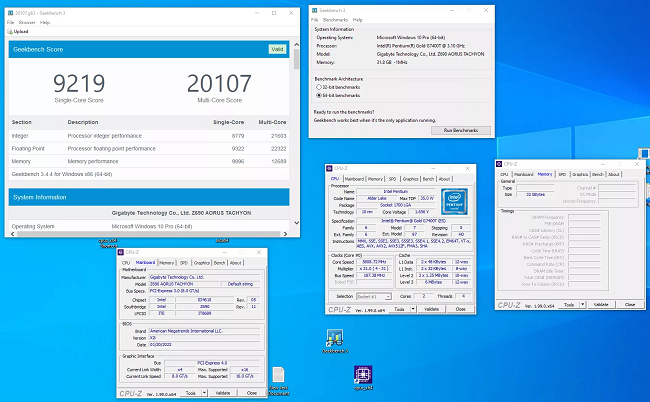Image resolution: width=650 pixels, height=402 pixels.
Task: Click the Run Benchmarks button
Action: point(461,130)
